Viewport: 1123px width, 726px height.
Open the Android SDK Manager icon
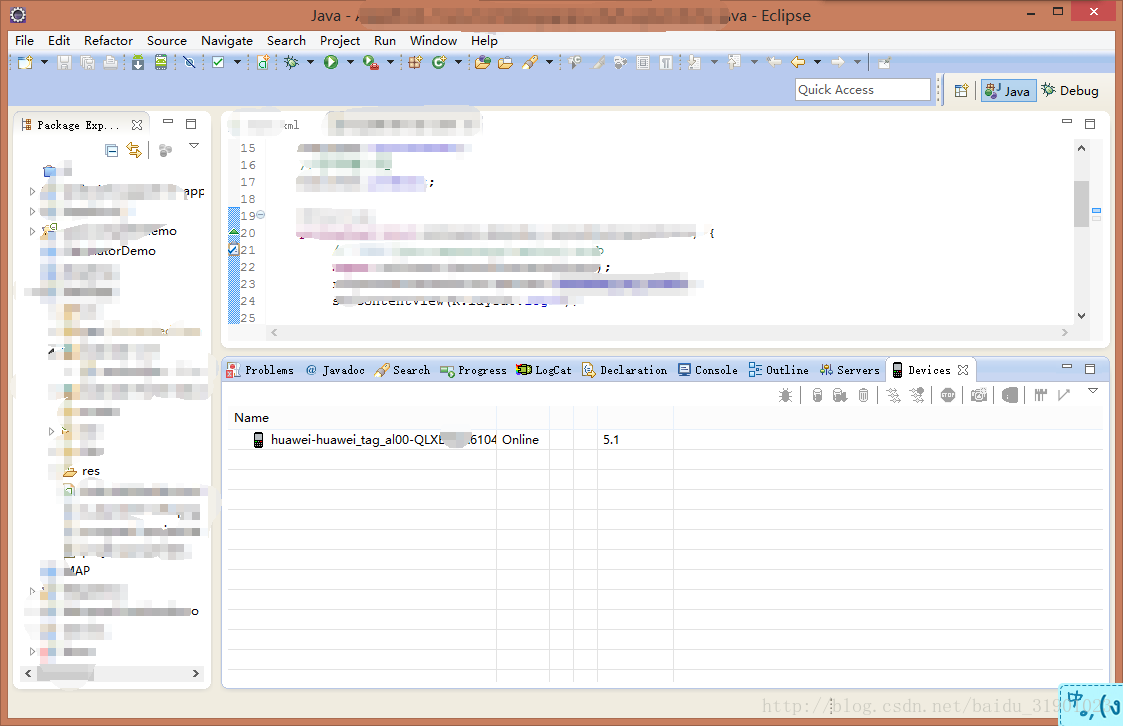[138, 63]
